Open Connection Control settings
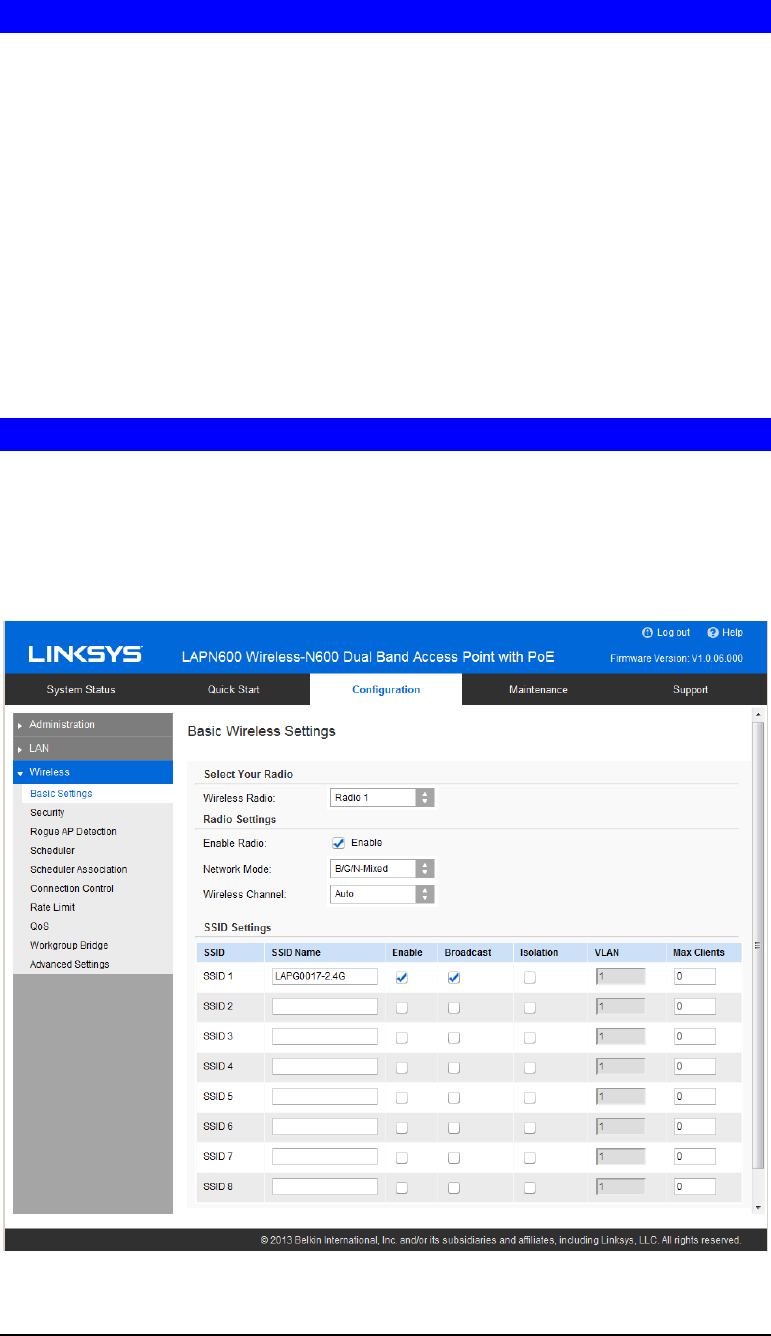 click(72, 888)
